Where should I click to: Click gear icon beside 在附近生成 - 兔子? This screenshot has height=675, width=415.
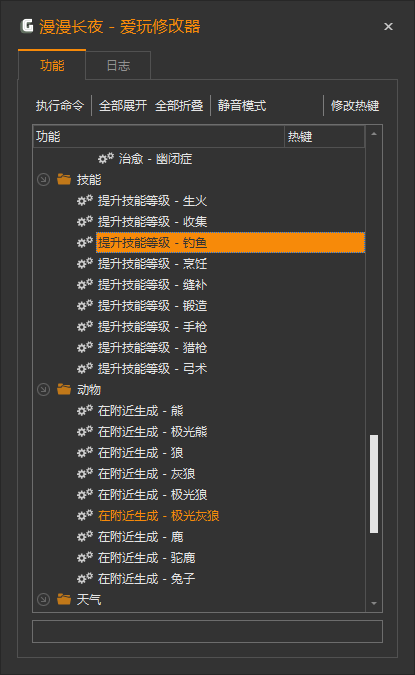pyautogui.click(x=85, y=578)
